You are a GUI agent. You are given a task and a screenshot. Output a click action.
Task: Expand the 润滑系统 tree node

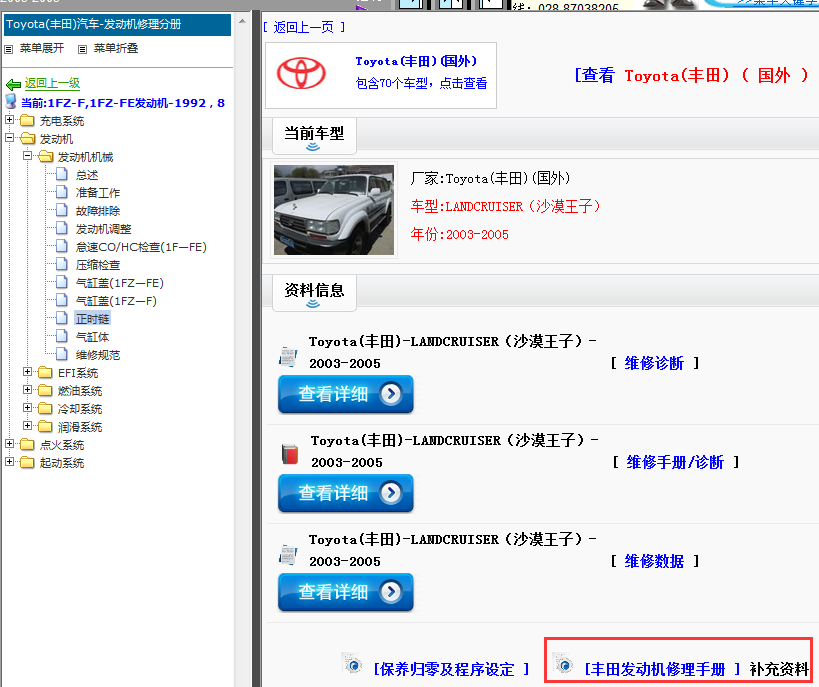28,426
